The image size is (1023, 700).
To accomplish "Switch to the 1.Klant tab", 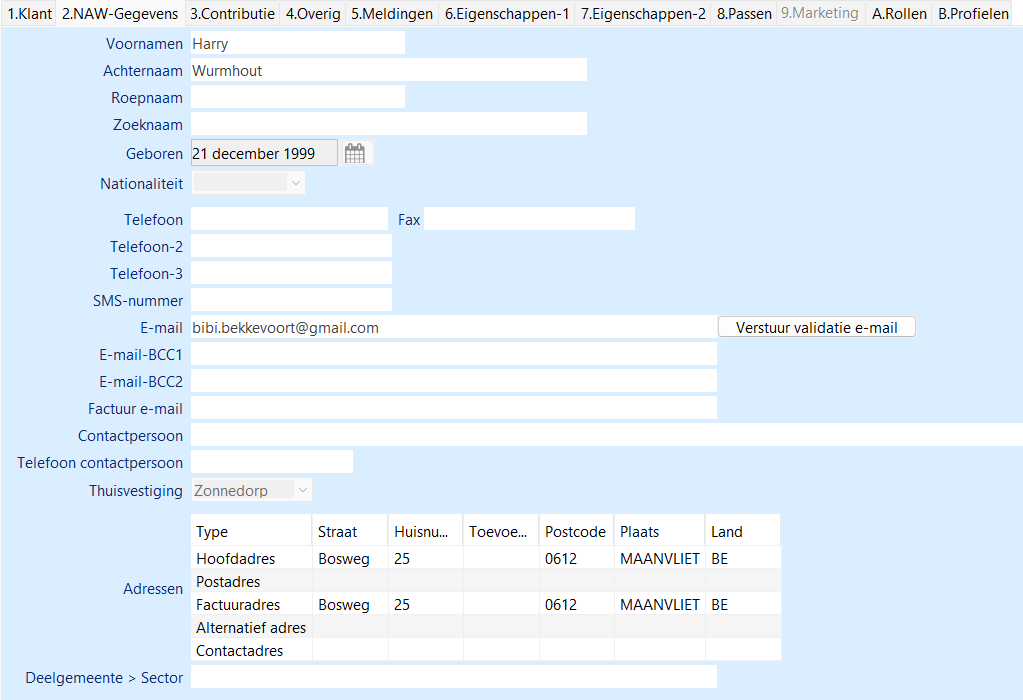I will point(29,14).
